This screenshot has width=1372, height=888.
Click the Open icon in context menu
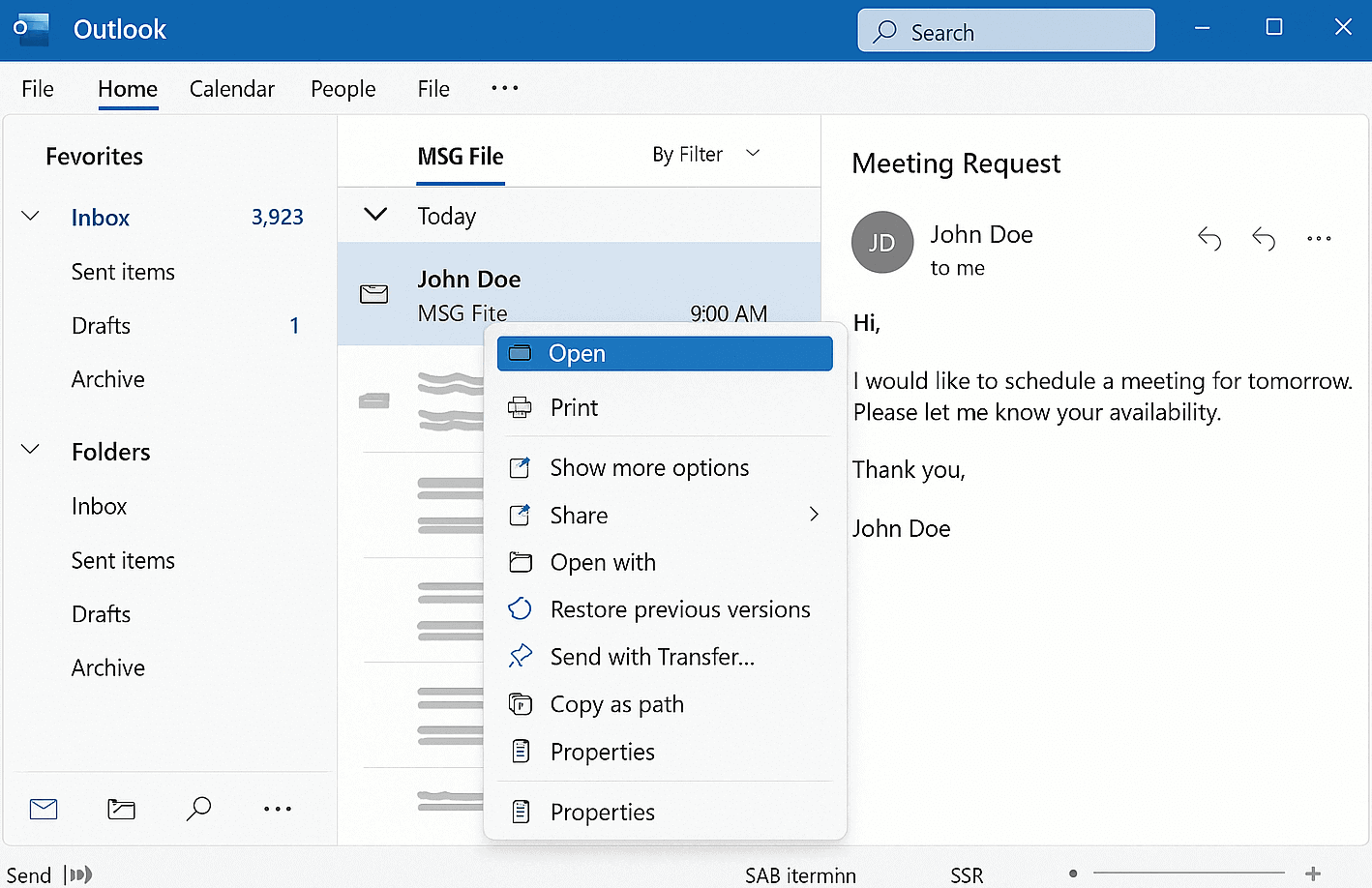(x=520, y=353)
